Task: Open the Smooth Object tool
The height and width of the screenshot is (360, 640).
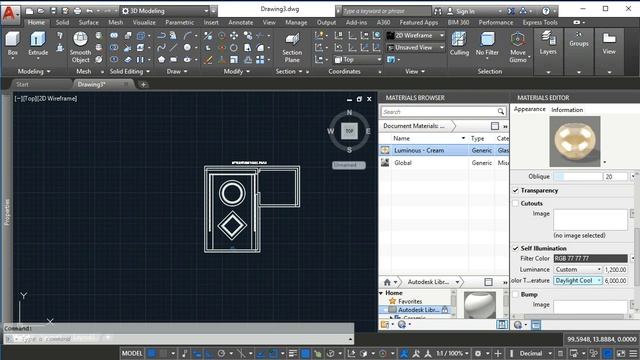Action: [80, 48]
